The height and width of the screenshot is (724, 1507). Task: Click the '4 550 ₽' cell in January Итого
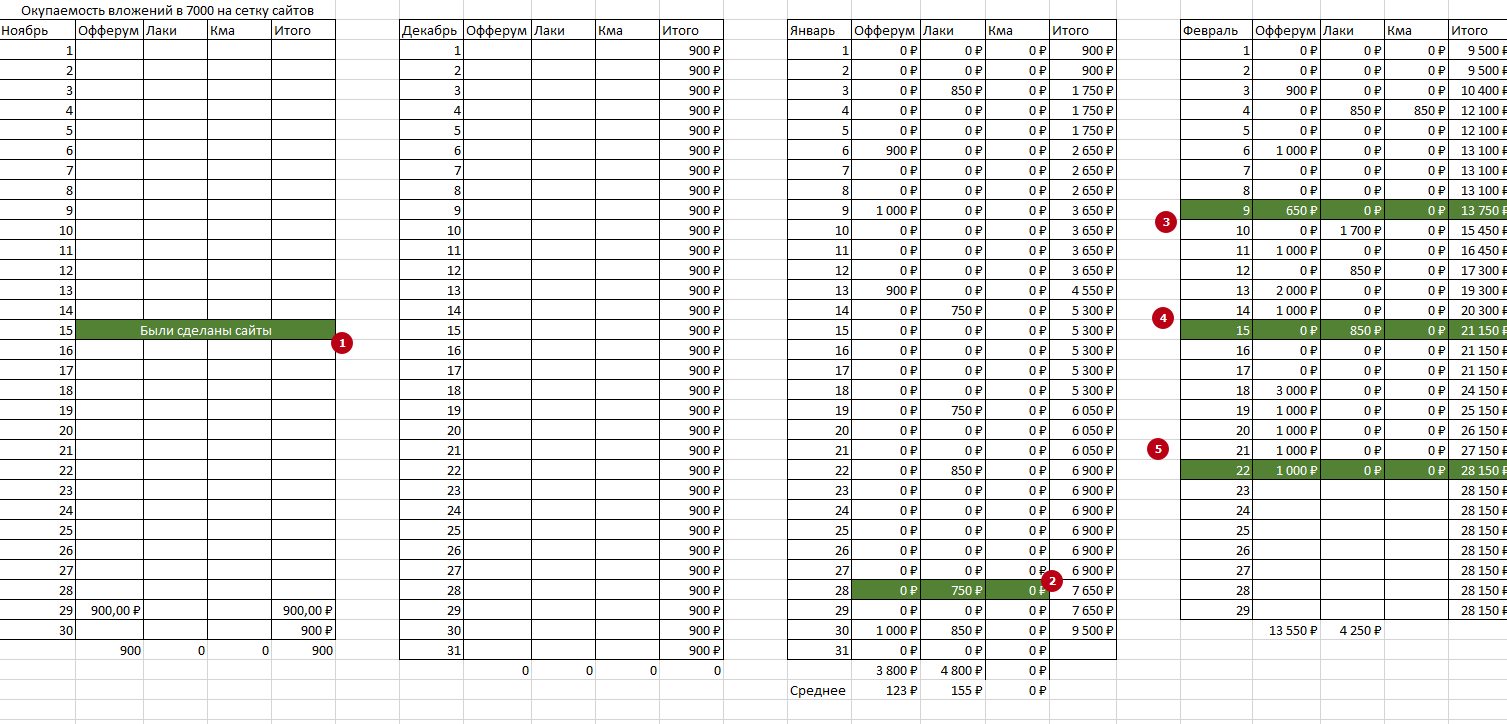coord(1083,290)
